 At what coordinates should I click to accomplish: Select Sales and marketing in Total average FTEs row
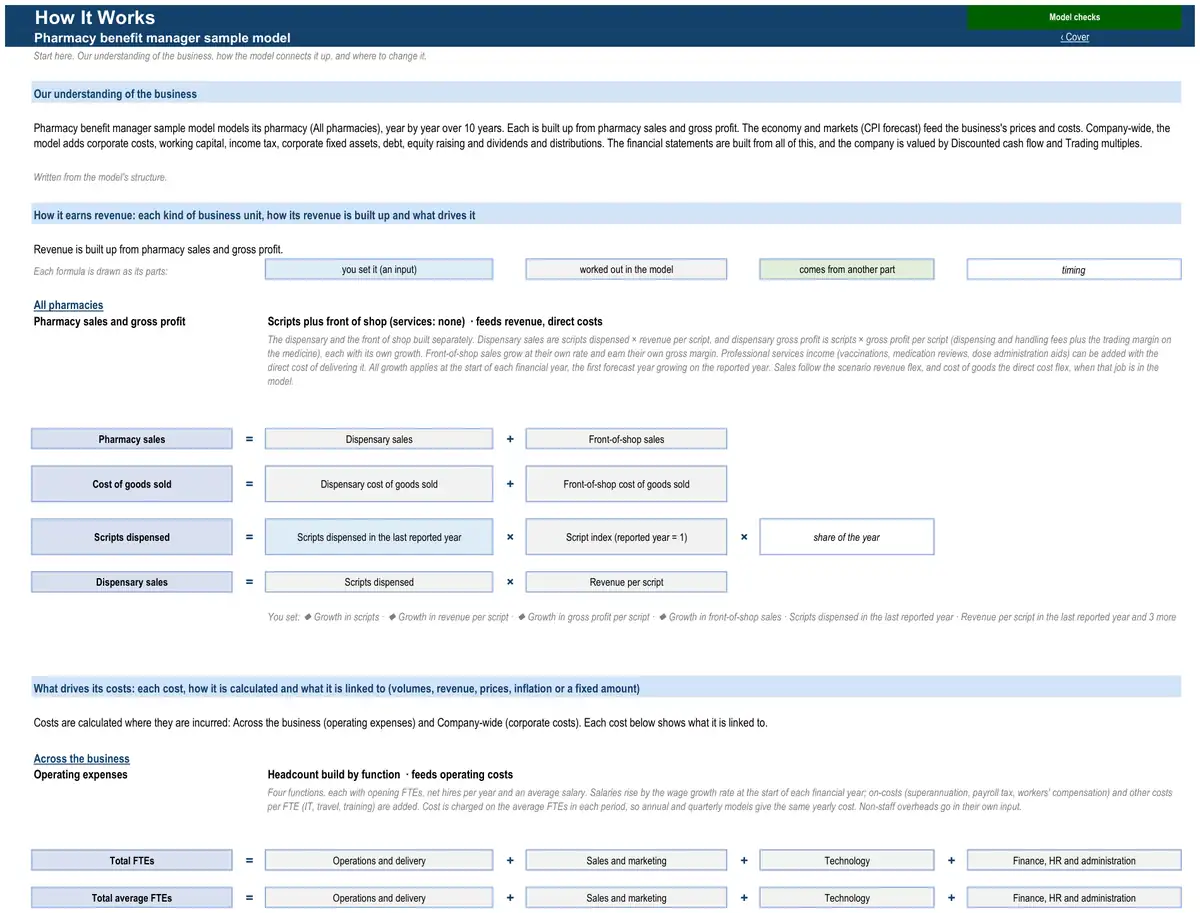[626, 898]
